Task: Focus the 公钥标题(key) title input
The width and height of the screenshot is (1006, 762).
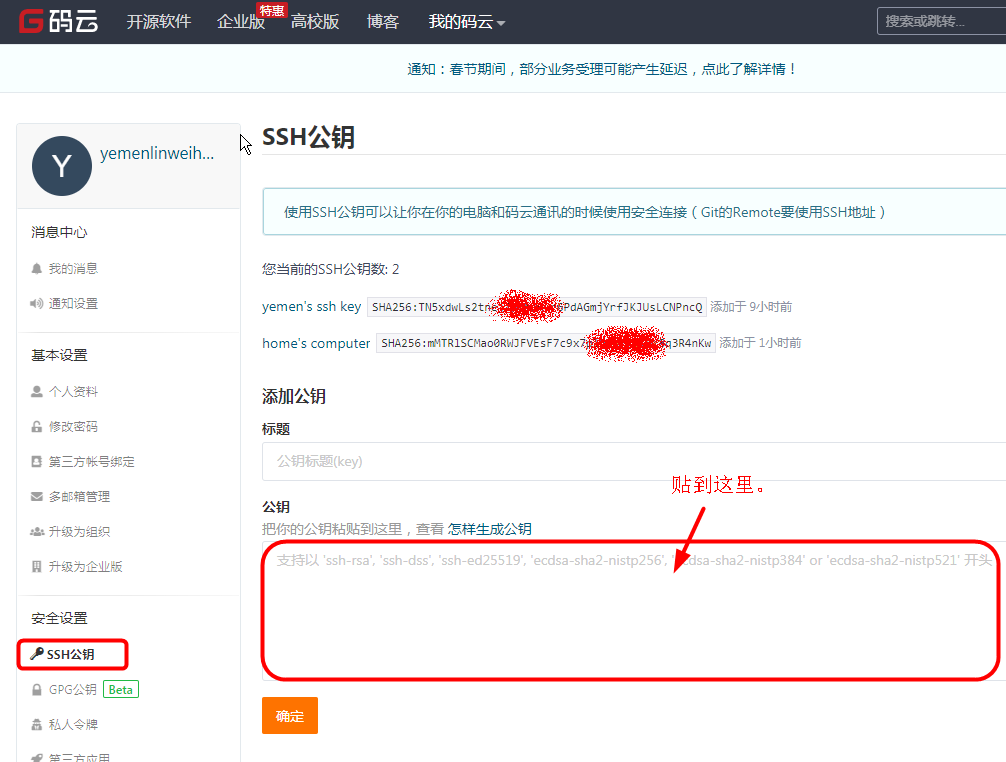Action: (634, 461)
